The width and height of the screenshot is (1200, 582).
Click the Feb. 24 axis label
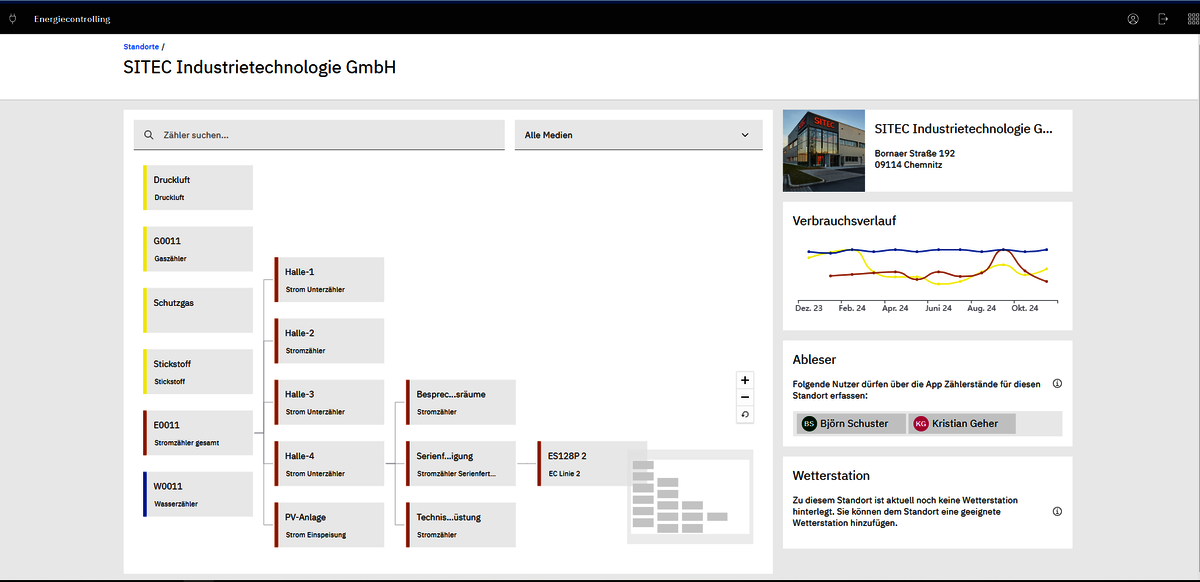pyautogui.click(x=852, y=309)
